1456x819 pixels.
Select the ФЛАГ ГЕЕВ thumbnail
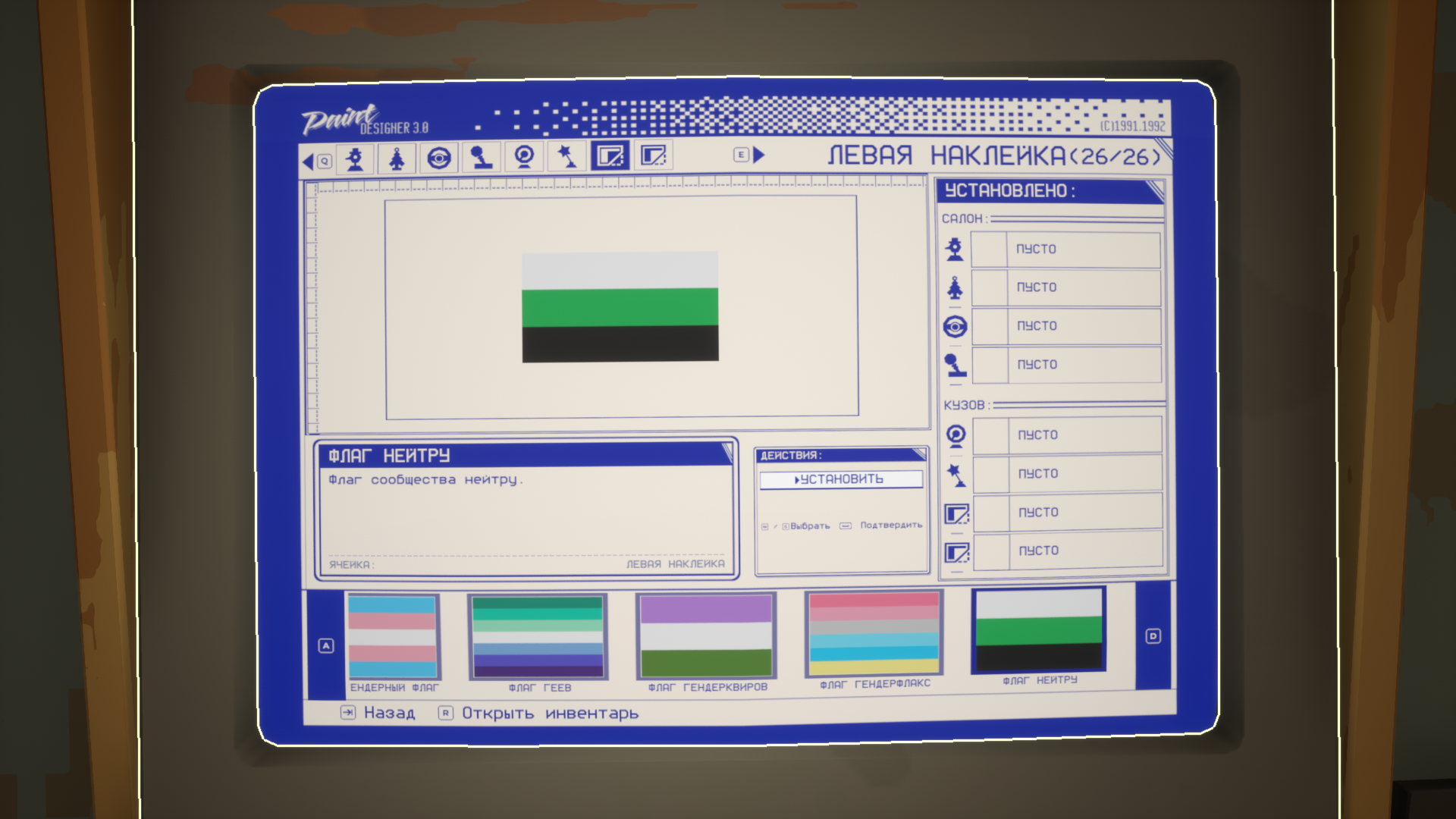(x=538, y=637)
